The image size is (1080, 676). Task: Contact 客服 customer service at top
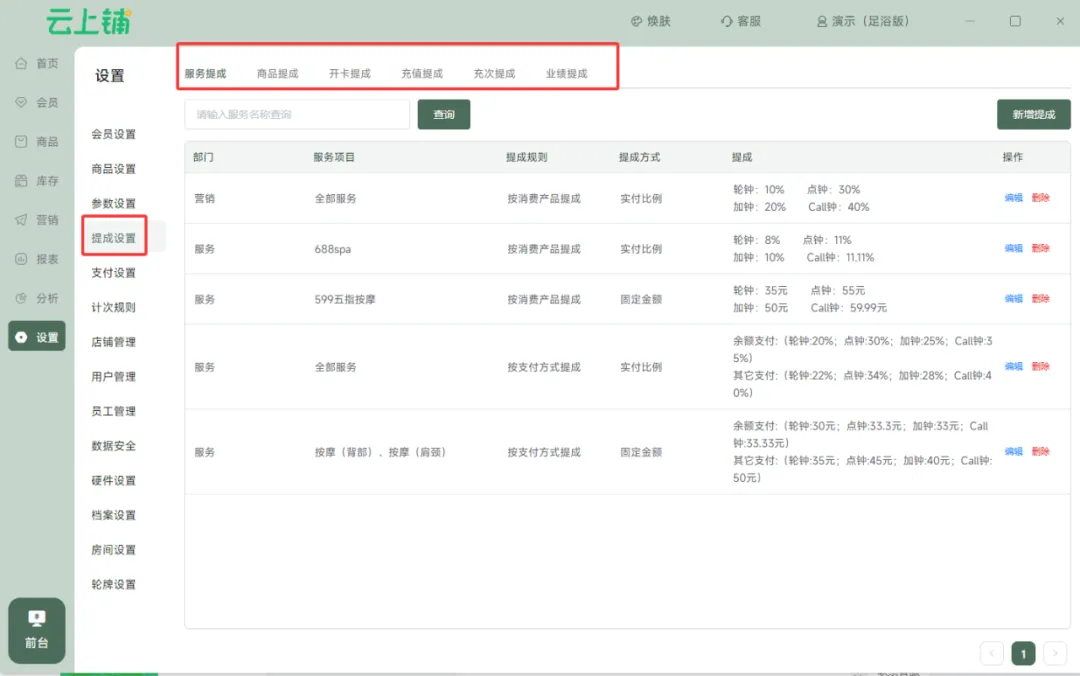click(x=741, y=21)
